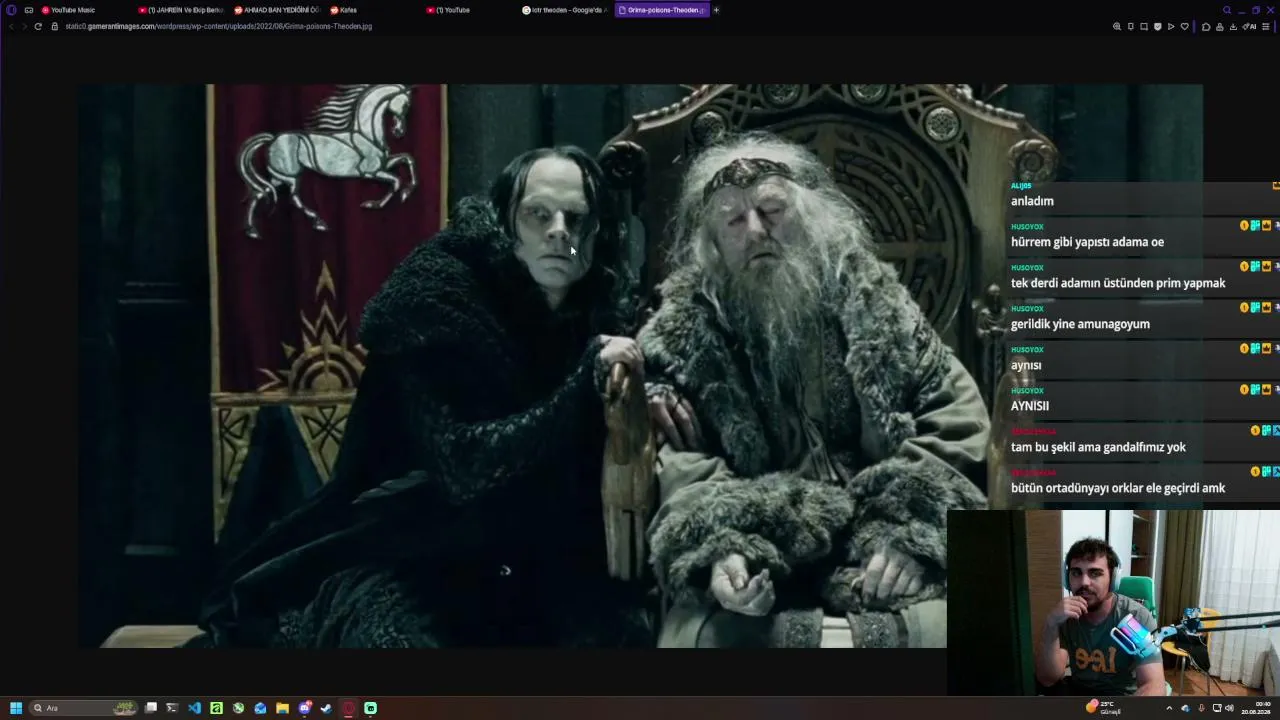Go back to the previous page

[x=11, y=26]
